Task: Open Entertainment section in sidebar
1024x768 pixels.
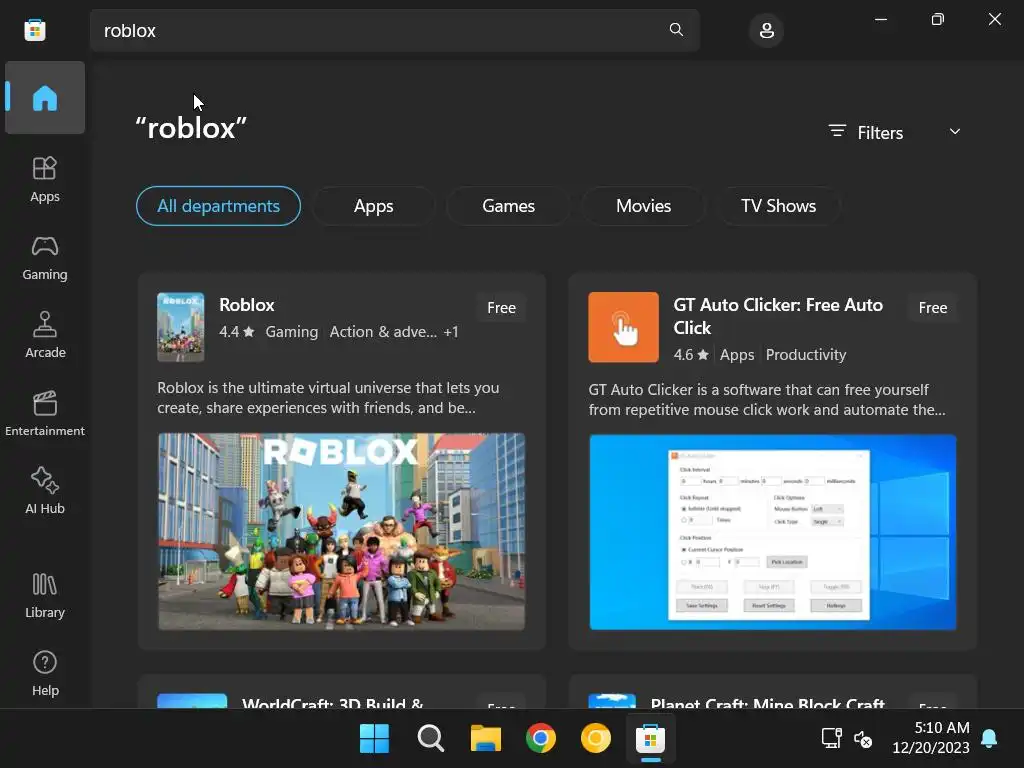Action: tap(45, 414)
